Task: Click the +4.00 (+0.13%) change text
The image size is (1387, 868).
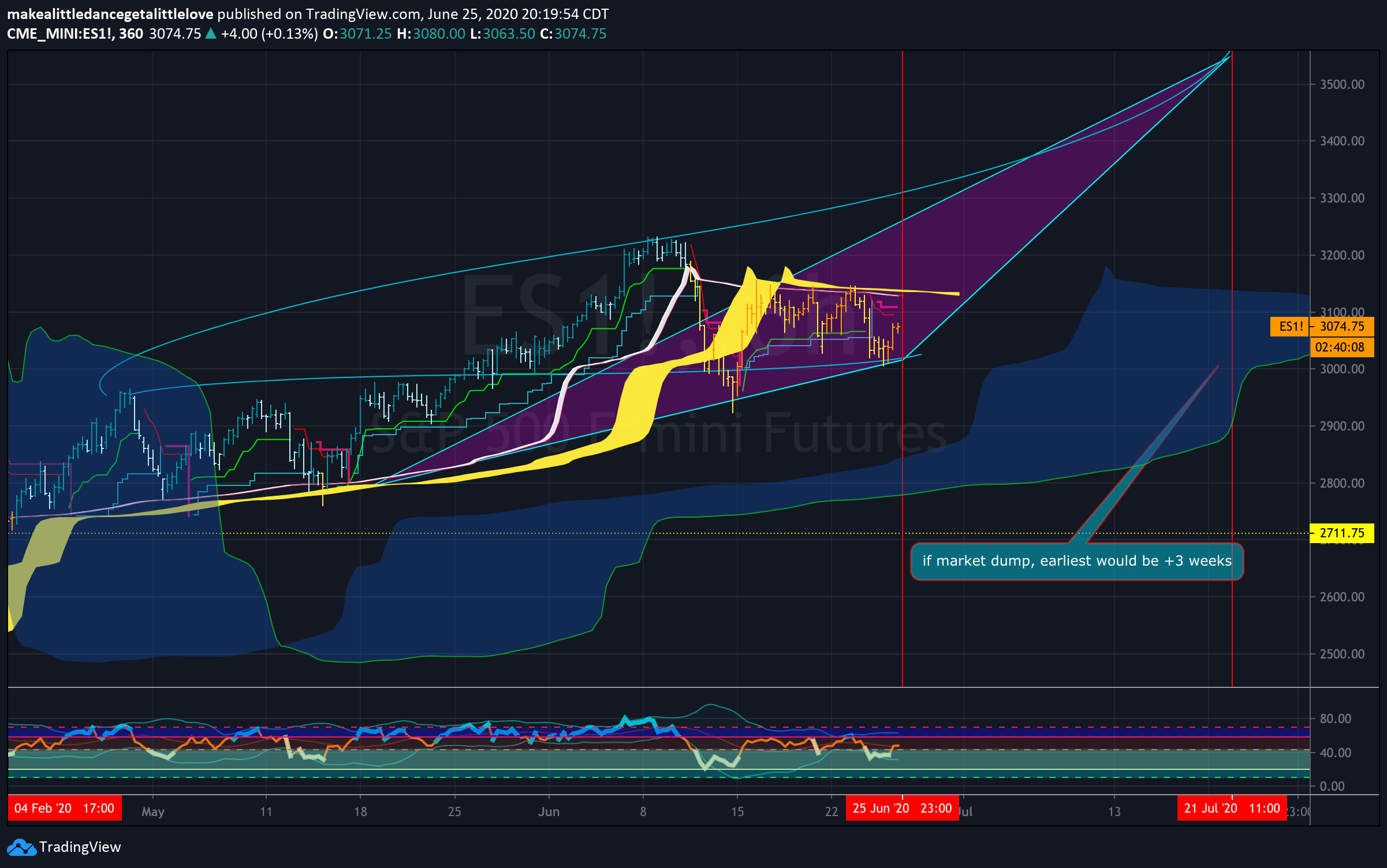Action: tap(269, 34)
